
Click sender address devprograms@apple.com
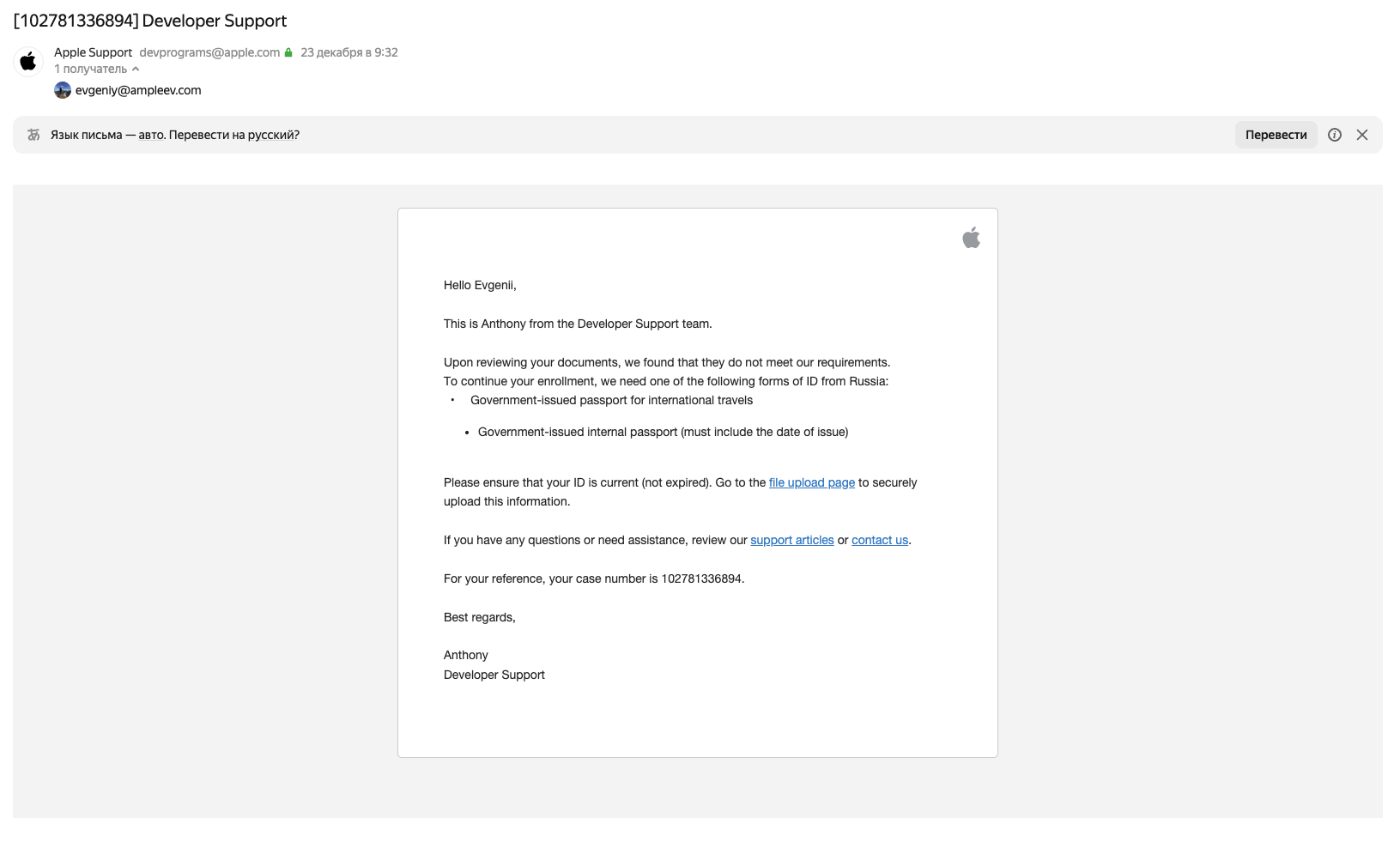[x=209, y=52]
